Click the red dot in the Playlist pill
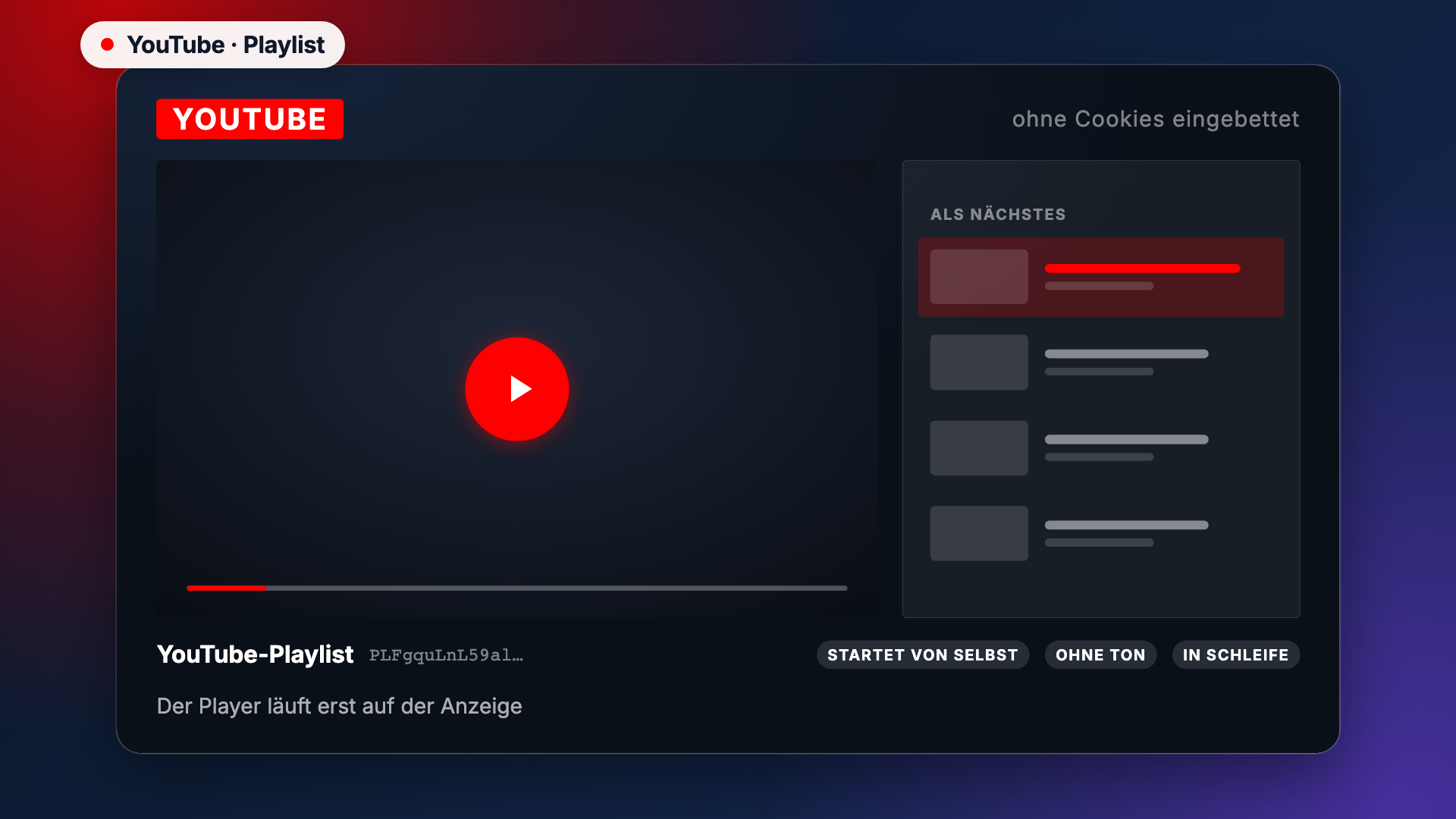Screen dimensions: 1456x819 [x=108, y=45]
